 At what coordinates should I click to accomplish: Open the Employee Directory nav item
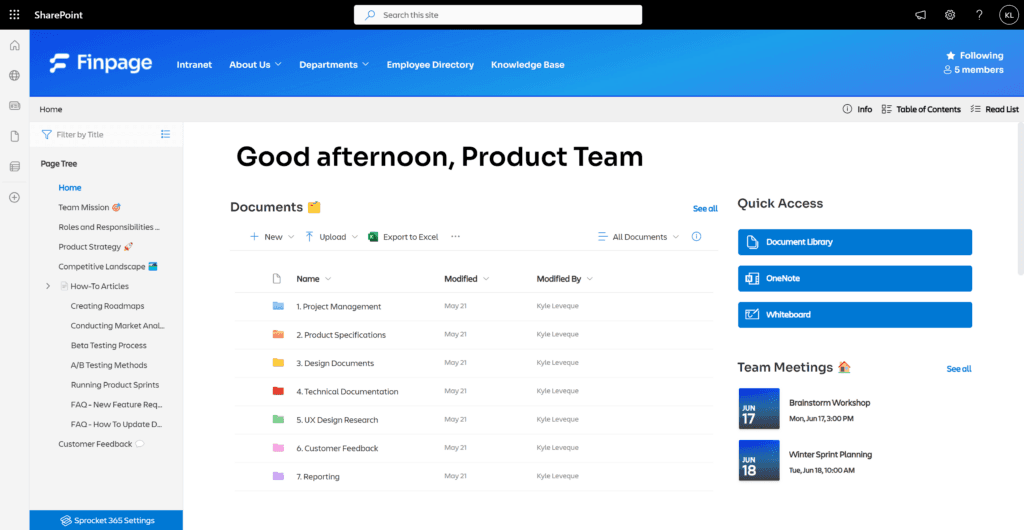[x=430, y=65]
